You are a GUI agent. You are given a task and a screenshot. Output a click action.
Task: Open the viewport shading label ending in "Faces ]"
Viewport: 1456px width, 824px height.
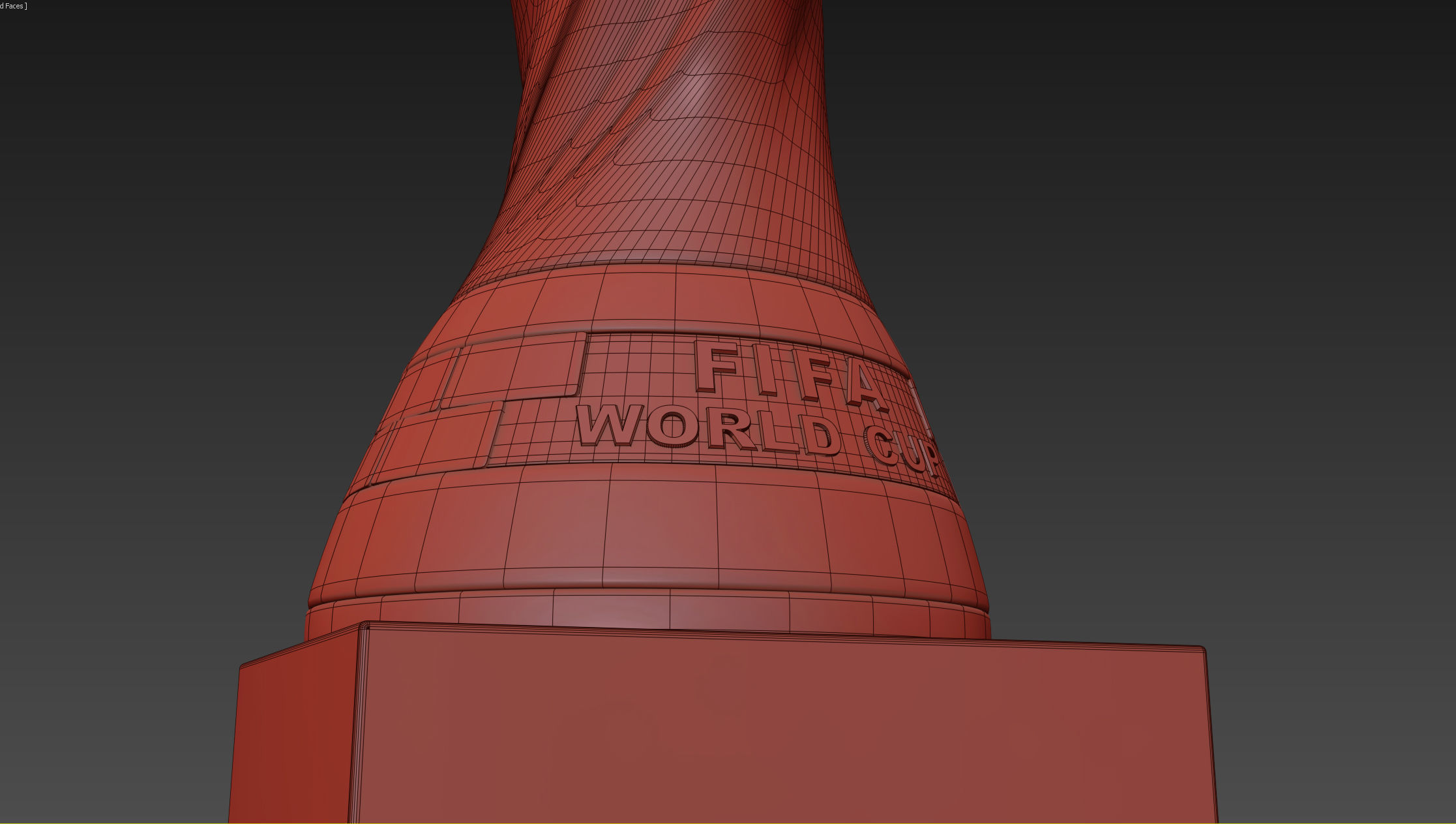13,6
